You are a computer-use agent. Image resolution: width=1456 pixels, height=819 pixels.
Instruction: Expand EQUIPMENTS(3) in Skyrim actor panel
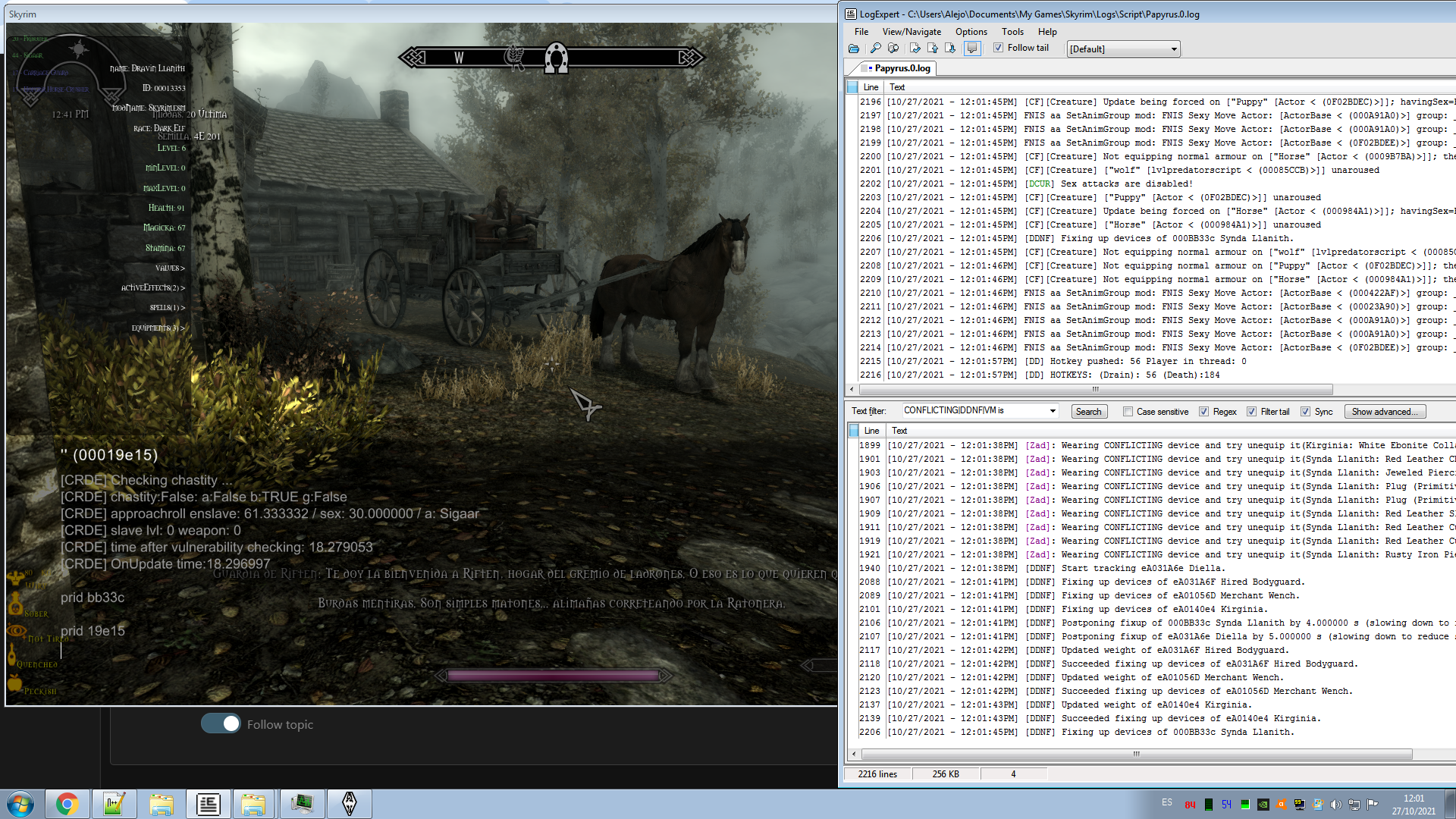(x=158, y=328)
